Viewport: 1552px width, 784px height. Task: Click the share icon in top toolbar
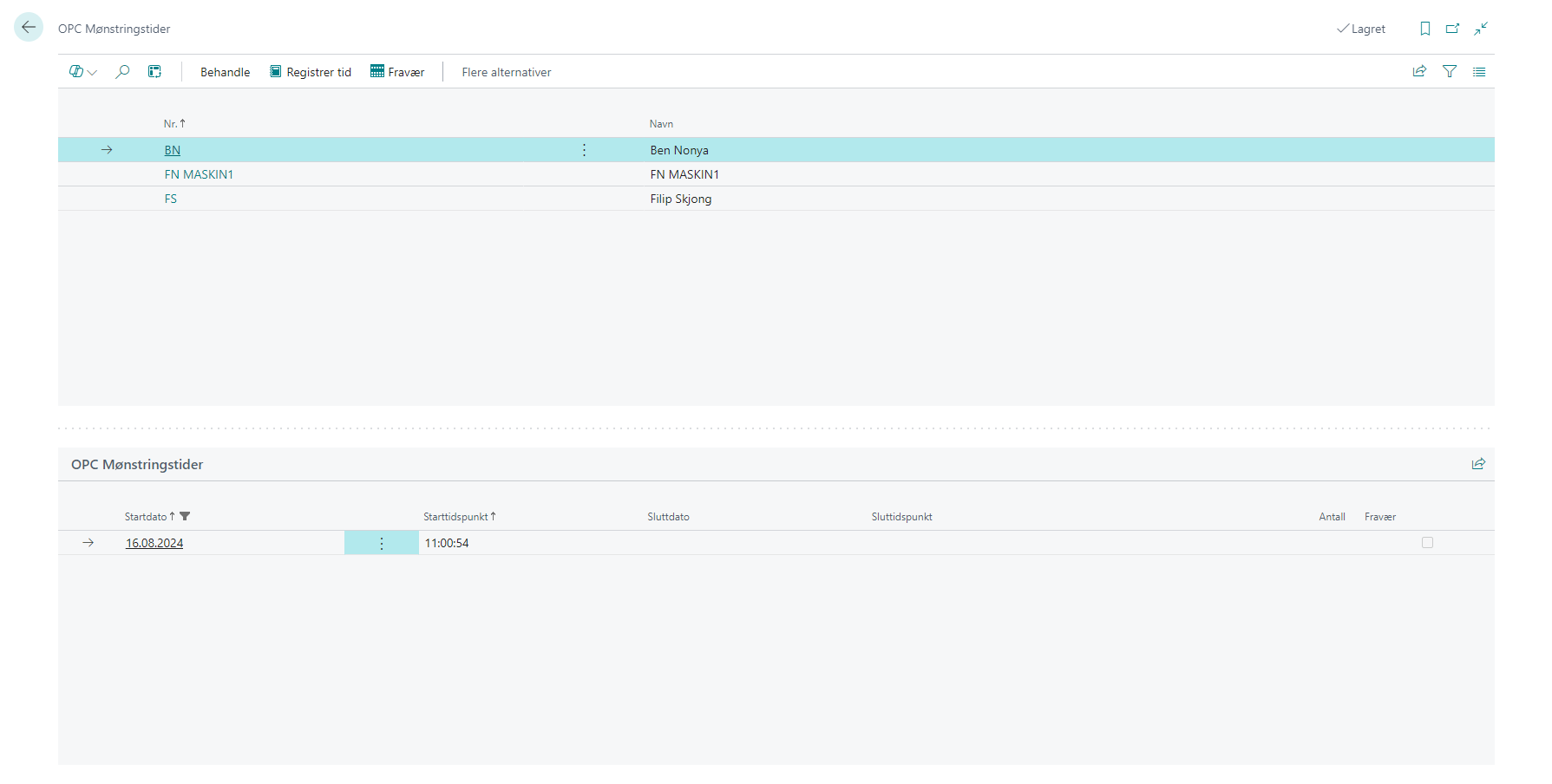(x=1419, y=72)
